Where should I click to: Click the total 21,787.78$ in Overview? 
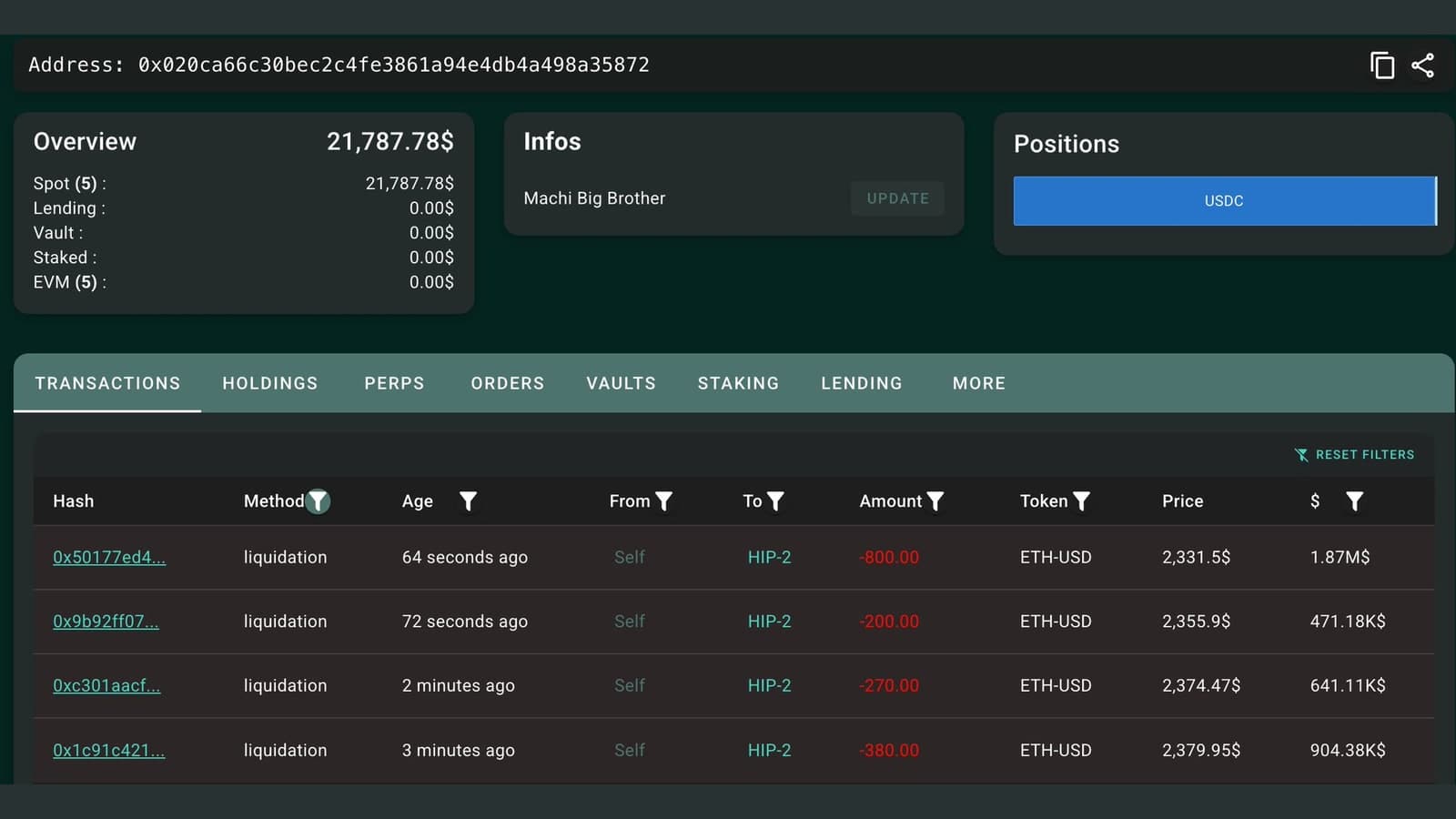pos(390,142)
